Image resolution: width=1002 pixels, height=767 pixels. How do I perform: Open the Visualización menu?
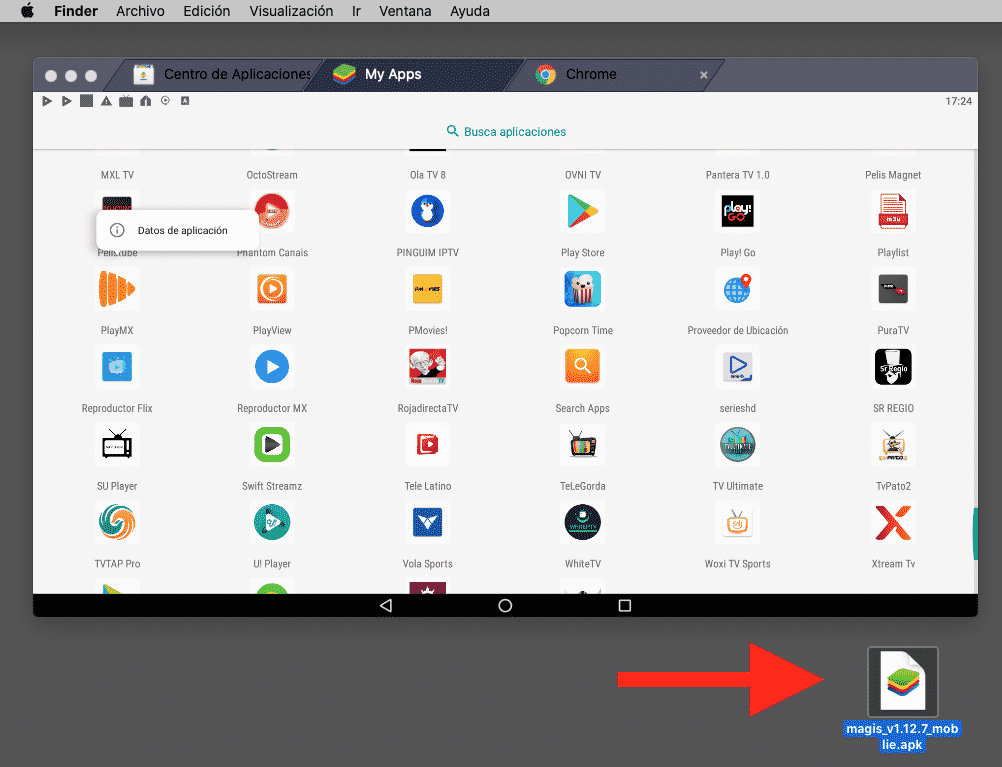click(x=290, y=11)
